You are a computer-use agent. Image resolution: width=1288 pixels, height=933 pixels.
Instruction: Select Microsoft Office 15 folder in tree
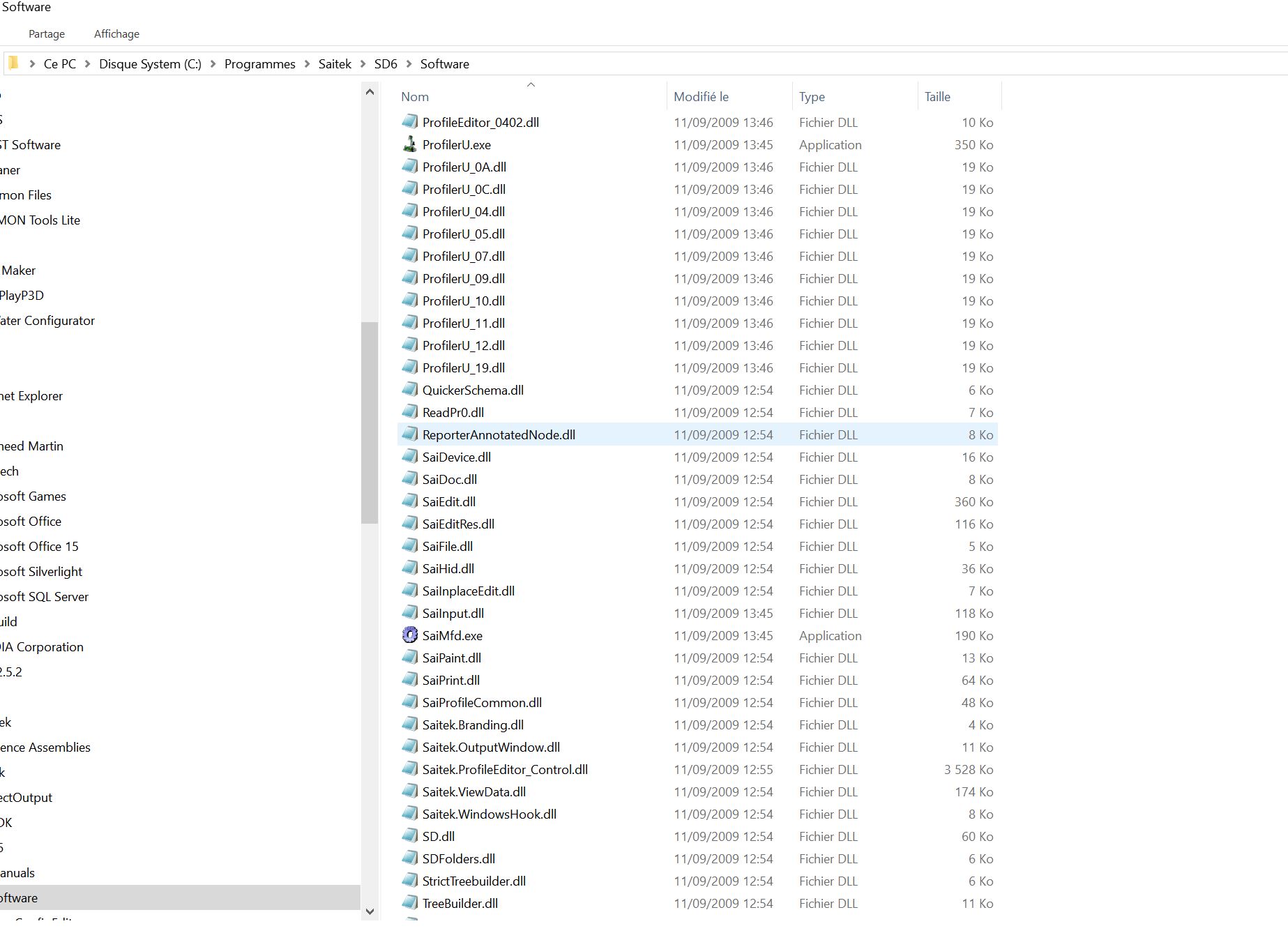[x=39, y=546]
